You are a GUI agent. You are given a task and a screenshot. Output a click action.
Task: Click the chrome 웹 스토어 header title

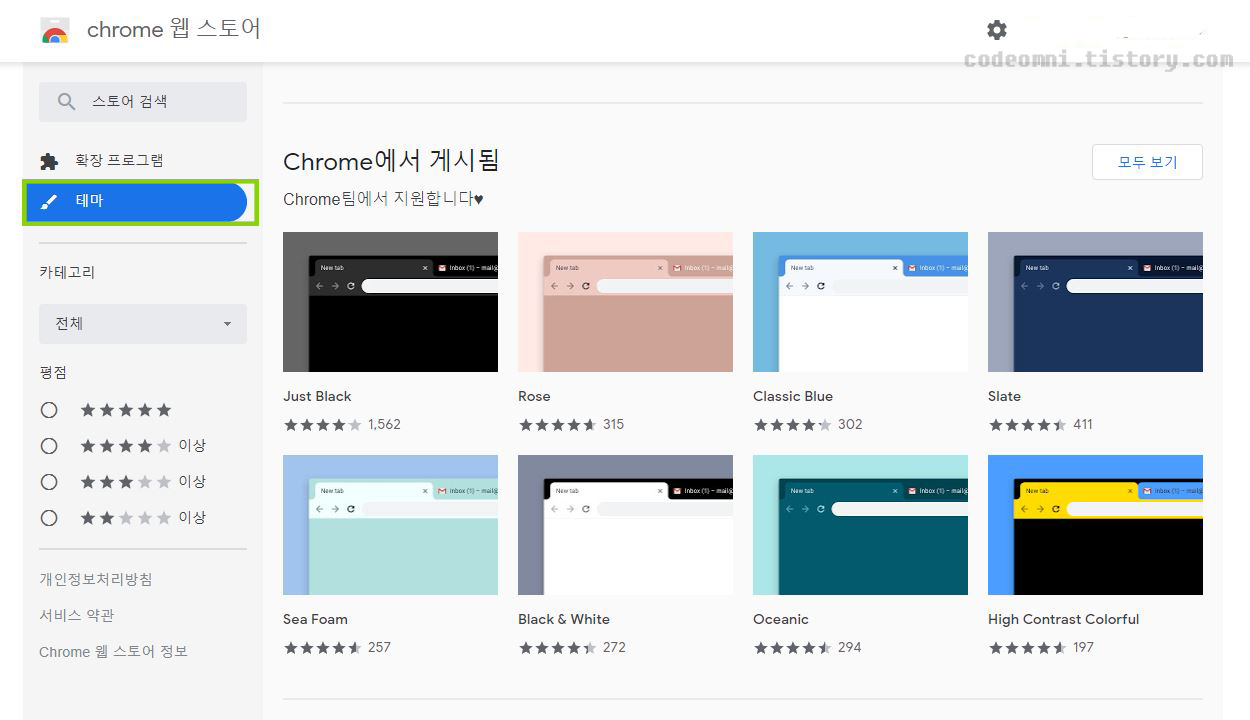(x=174, y=30)
